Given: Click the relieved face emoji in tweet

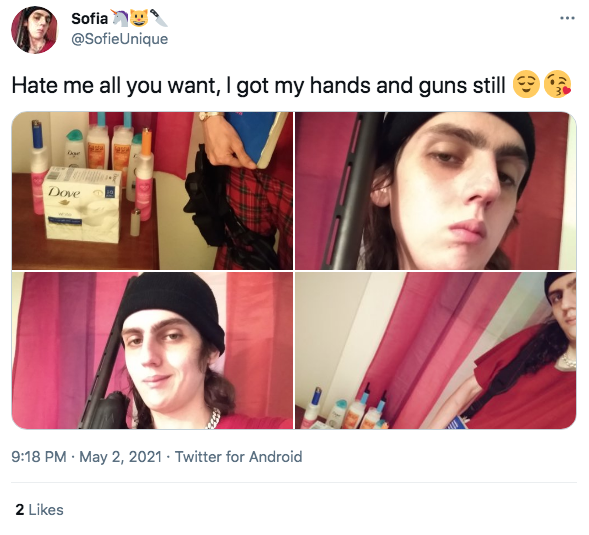Looking at the screenshot, I should coord(526,85).
